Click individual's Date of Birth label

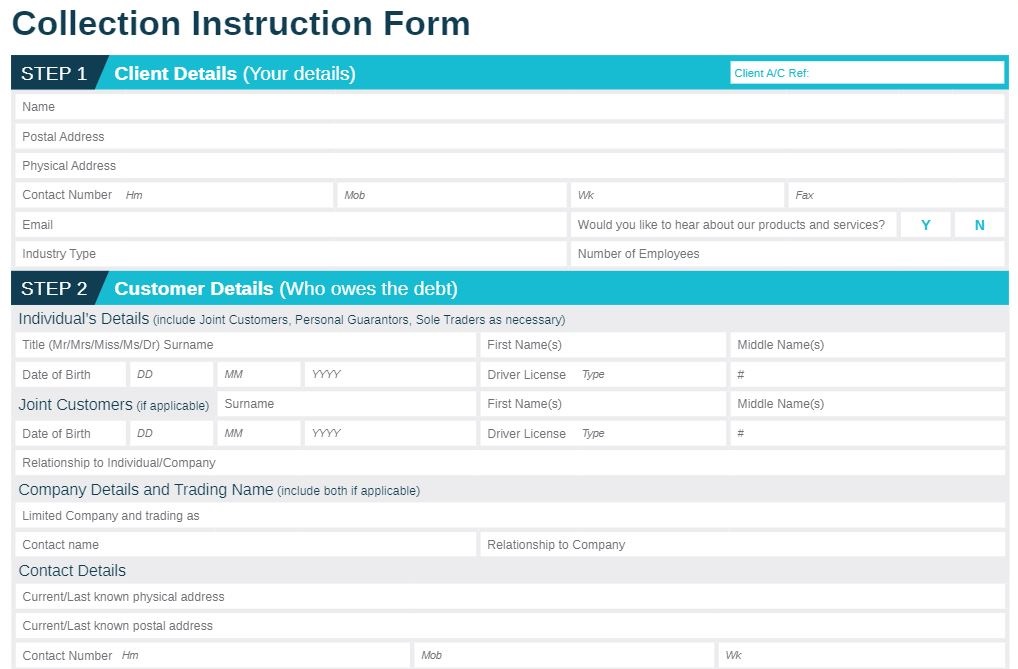tap(56, 375)
